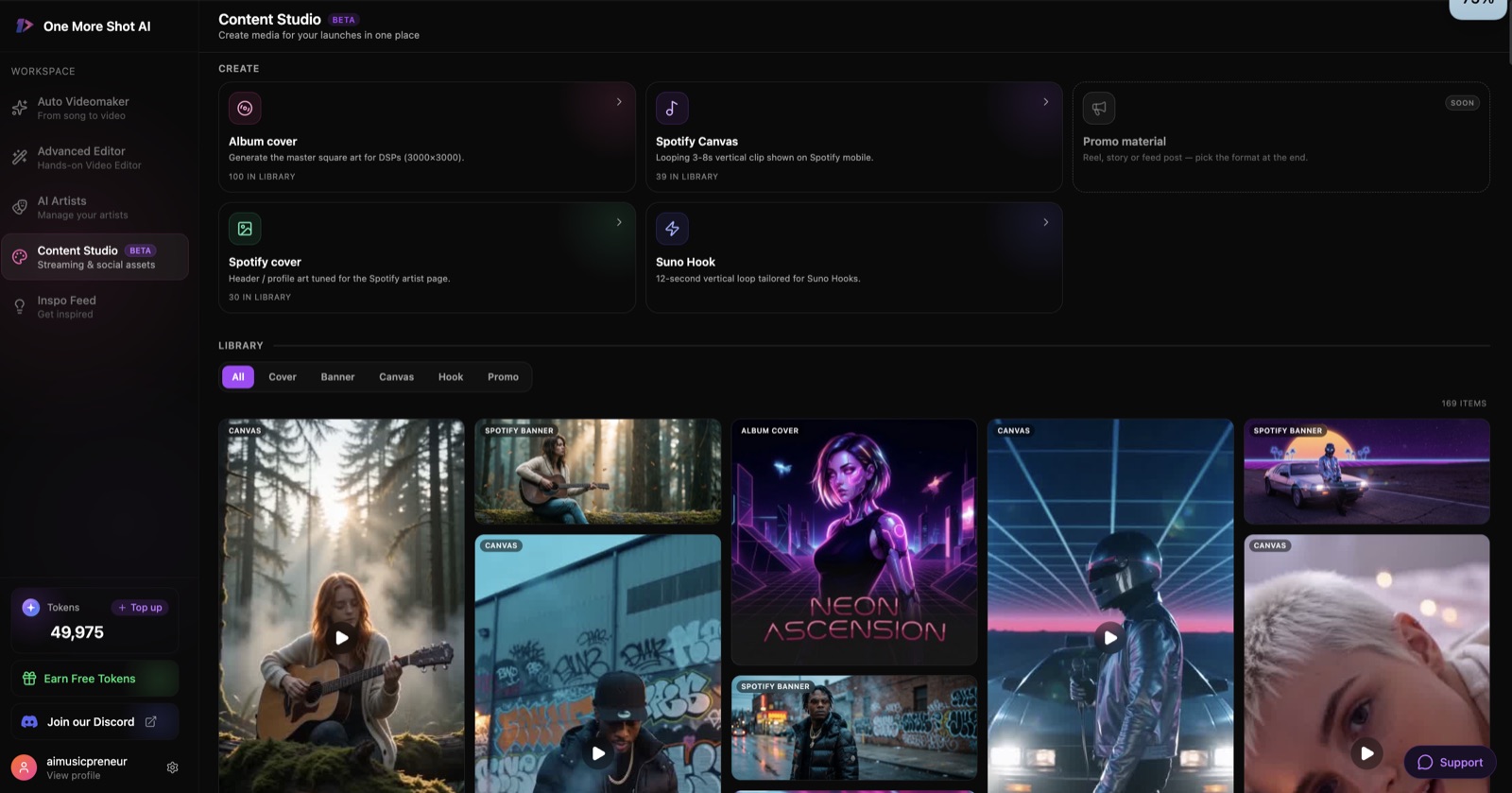Click the Album cover disc icon
1512x793 pixels.
click(245, 108)
